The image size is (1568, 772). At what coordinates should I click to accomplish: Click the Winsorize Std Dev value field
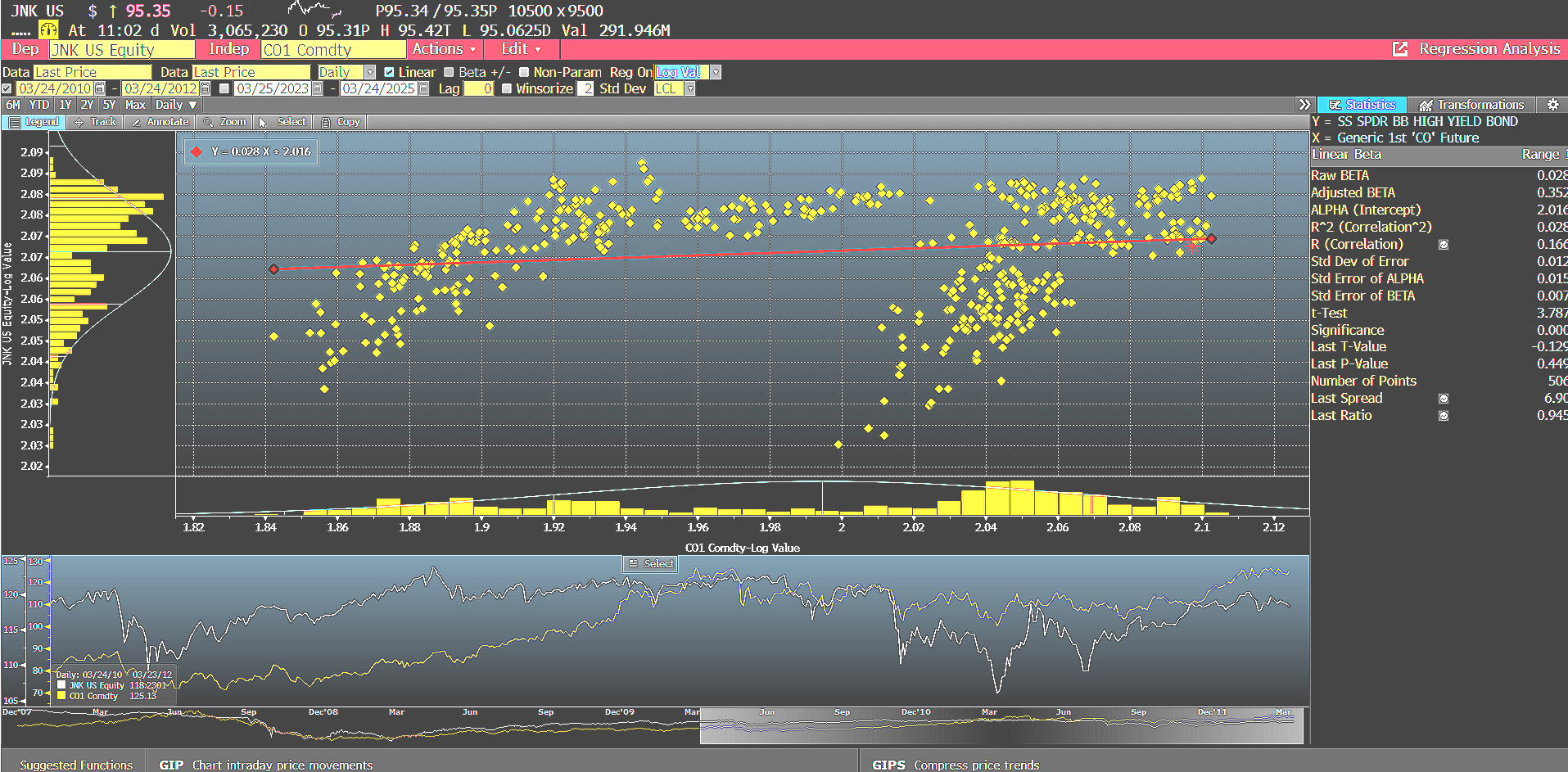[585, 88]
